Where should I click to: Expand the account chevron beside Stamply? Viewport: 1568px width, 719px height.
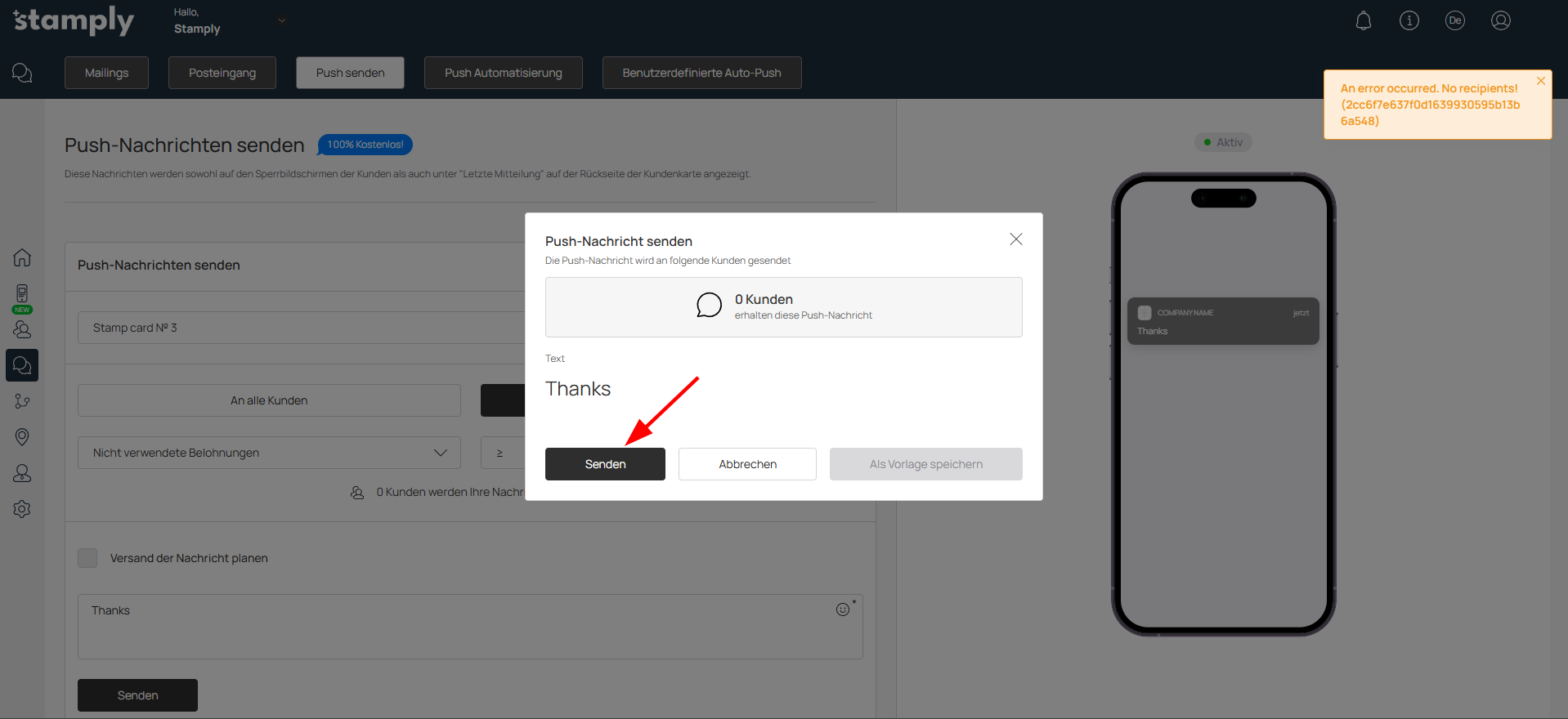[x=282, y=20]
